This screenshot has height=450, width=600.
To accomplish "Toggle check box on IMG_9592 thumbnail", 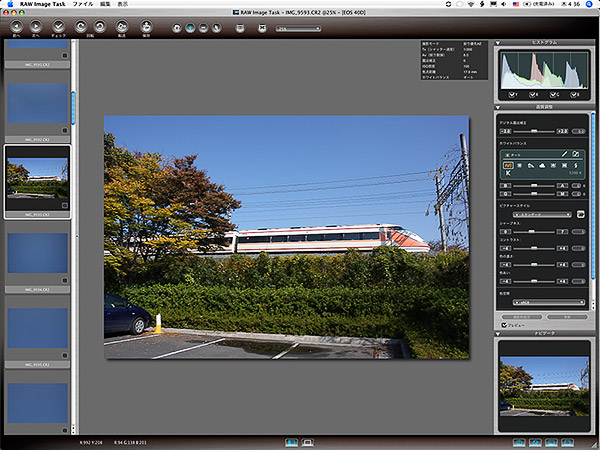I will (x=65, y=130).
